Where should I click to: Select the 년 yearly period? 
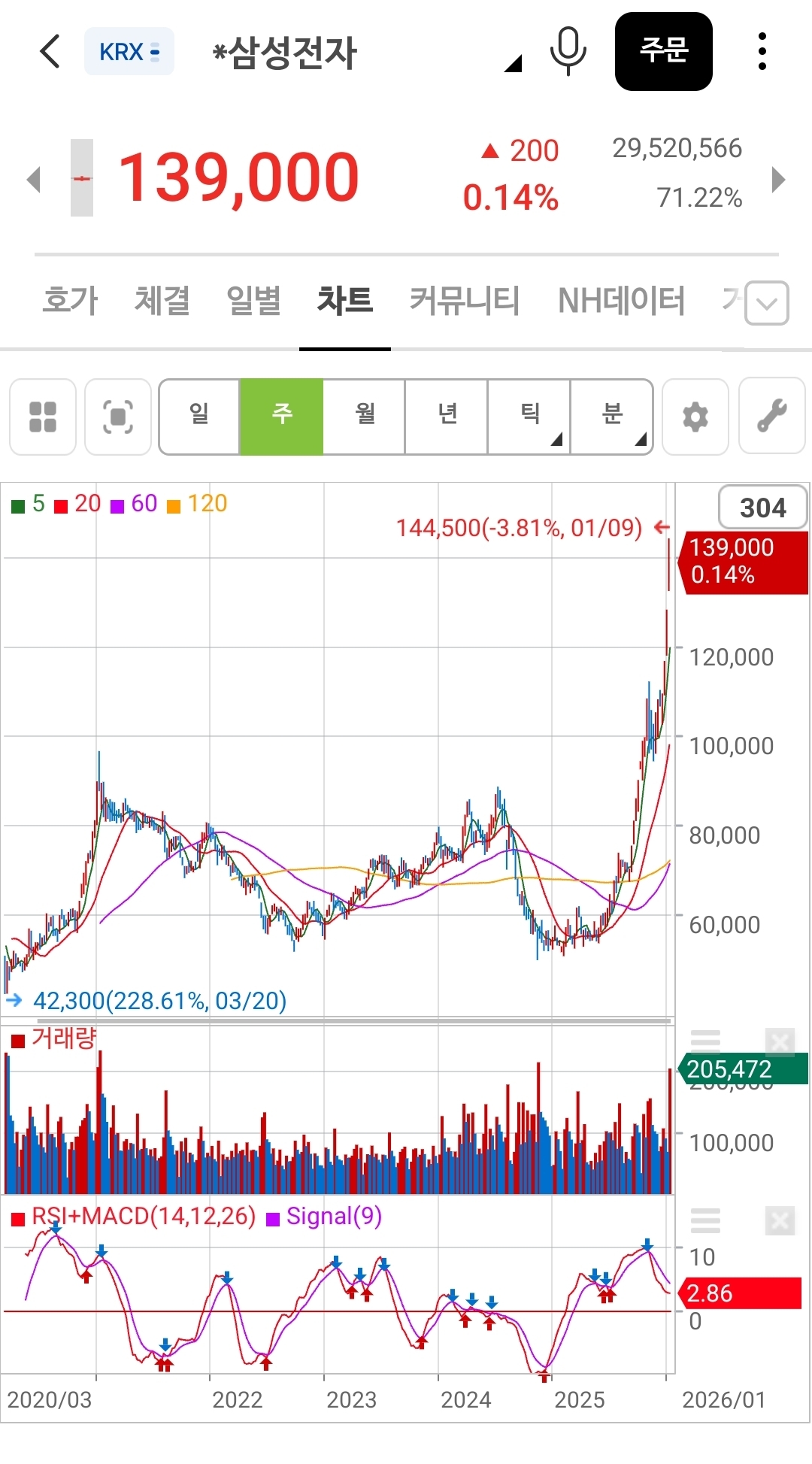click(x=447, y=417)
